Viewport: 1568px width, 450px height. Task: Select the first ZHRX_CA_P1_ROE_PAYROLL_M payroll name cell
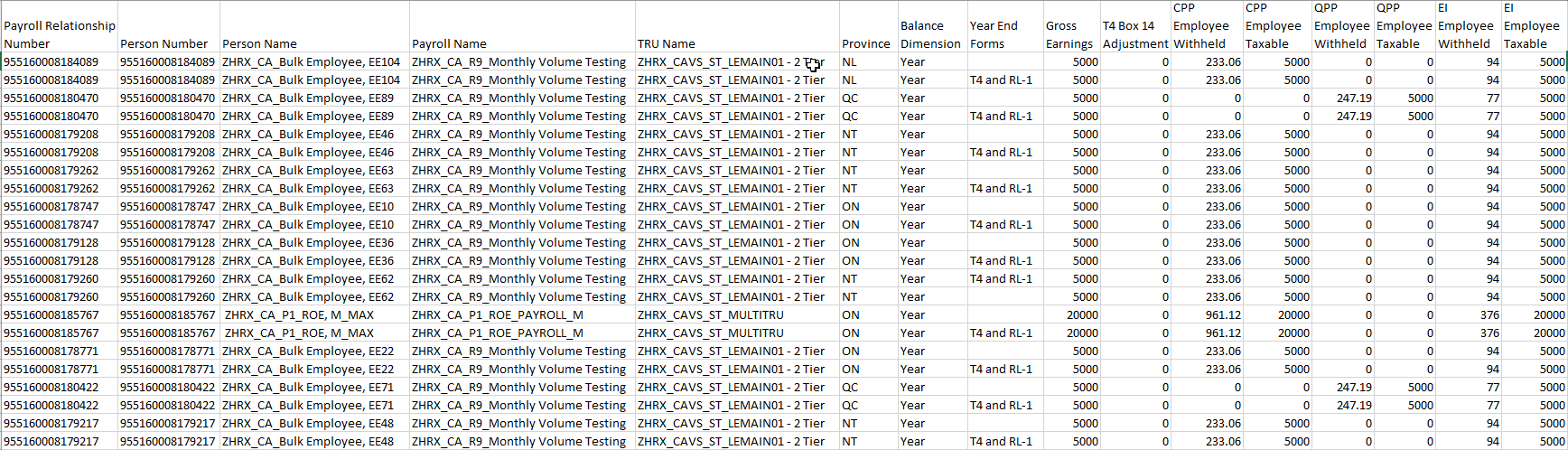pyautogui.click(x=498, y=315)
